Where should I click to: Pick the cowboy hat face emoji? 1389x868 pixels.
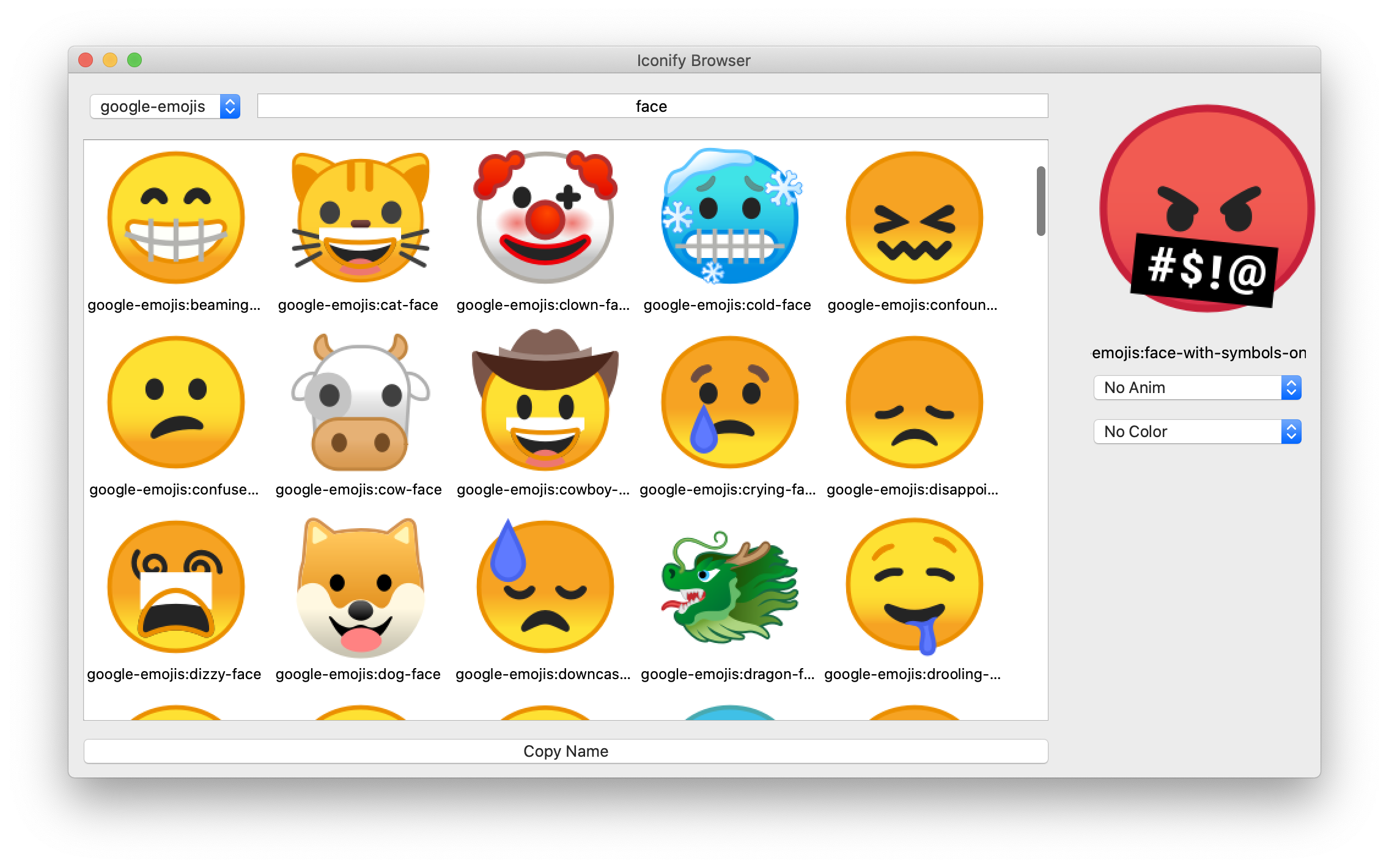pyautogui.click(x=545, y=402)
